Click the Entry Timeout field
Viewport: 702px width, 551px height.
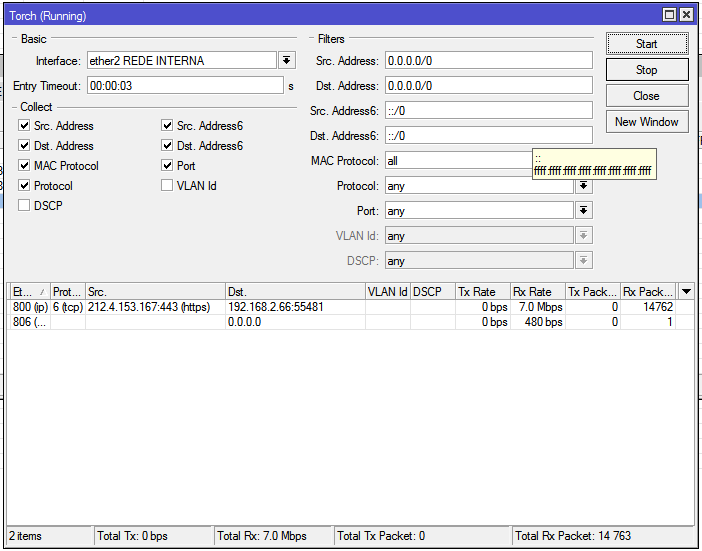[x=185, y=85]
